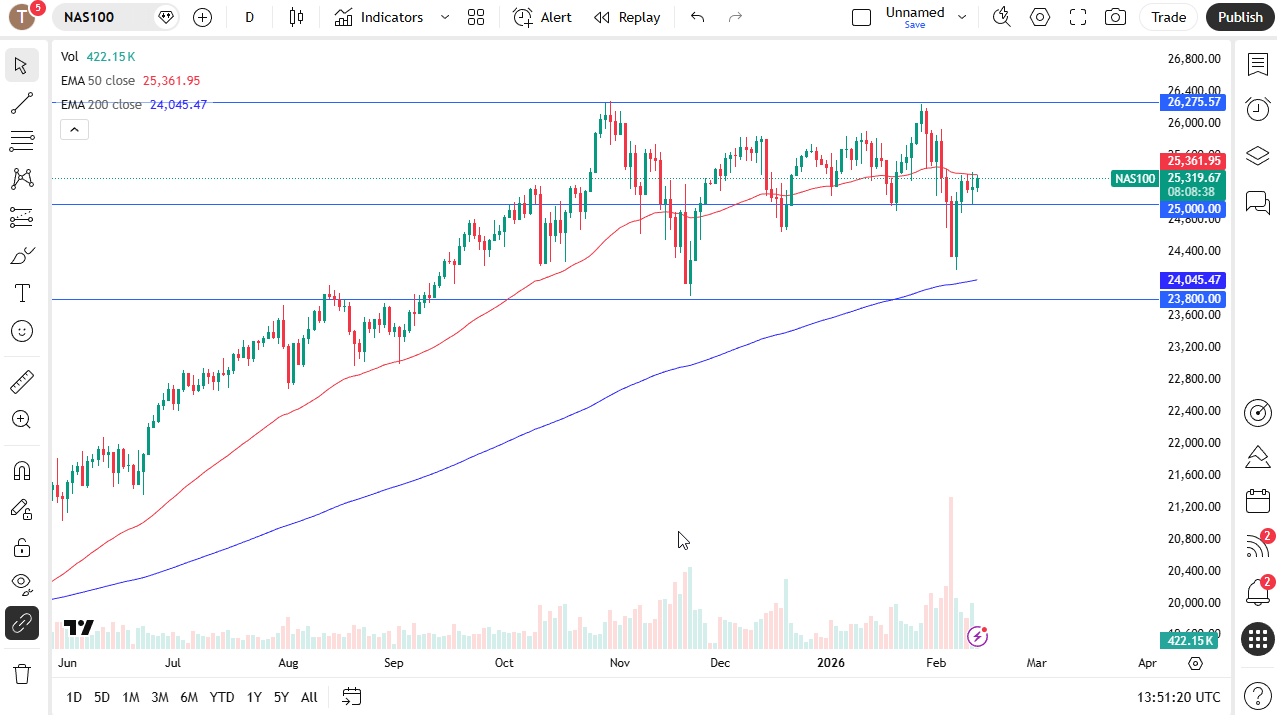1277x715 pixels.
Task: Open the Pine editor mountain icon
Action: coord(1257,457)
